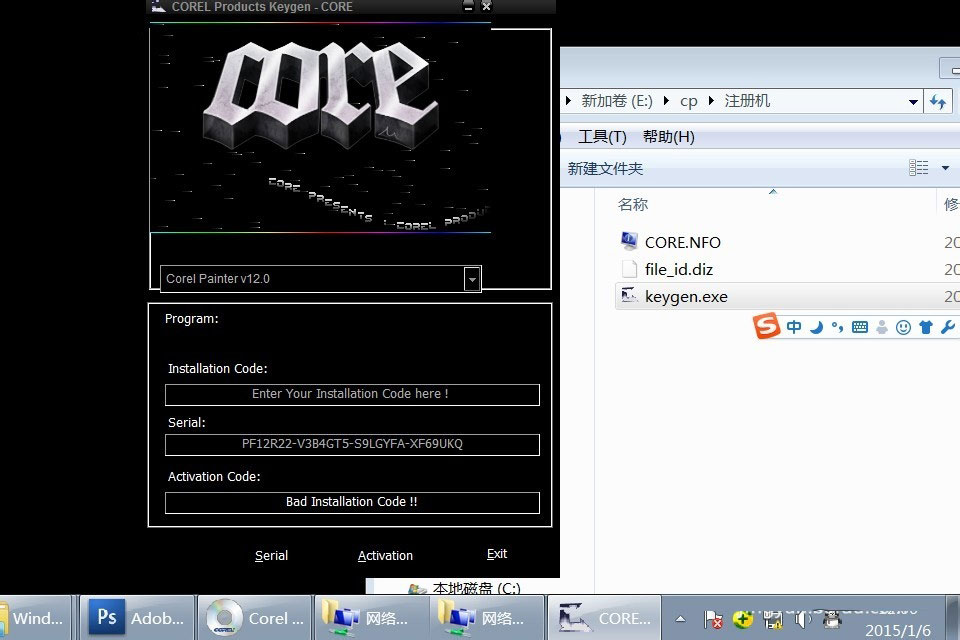Click the IME user account icon

pyautogui.click(x=882, y=327)
